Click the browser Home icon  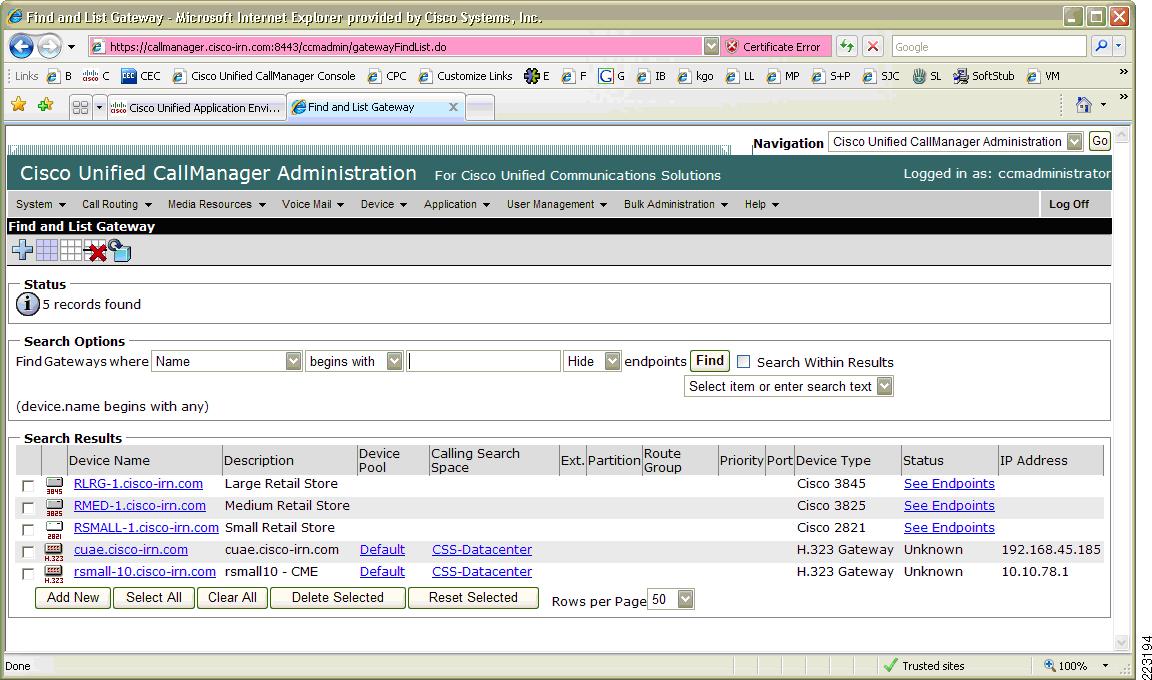pyautogui.click(x=1084, y=104)
